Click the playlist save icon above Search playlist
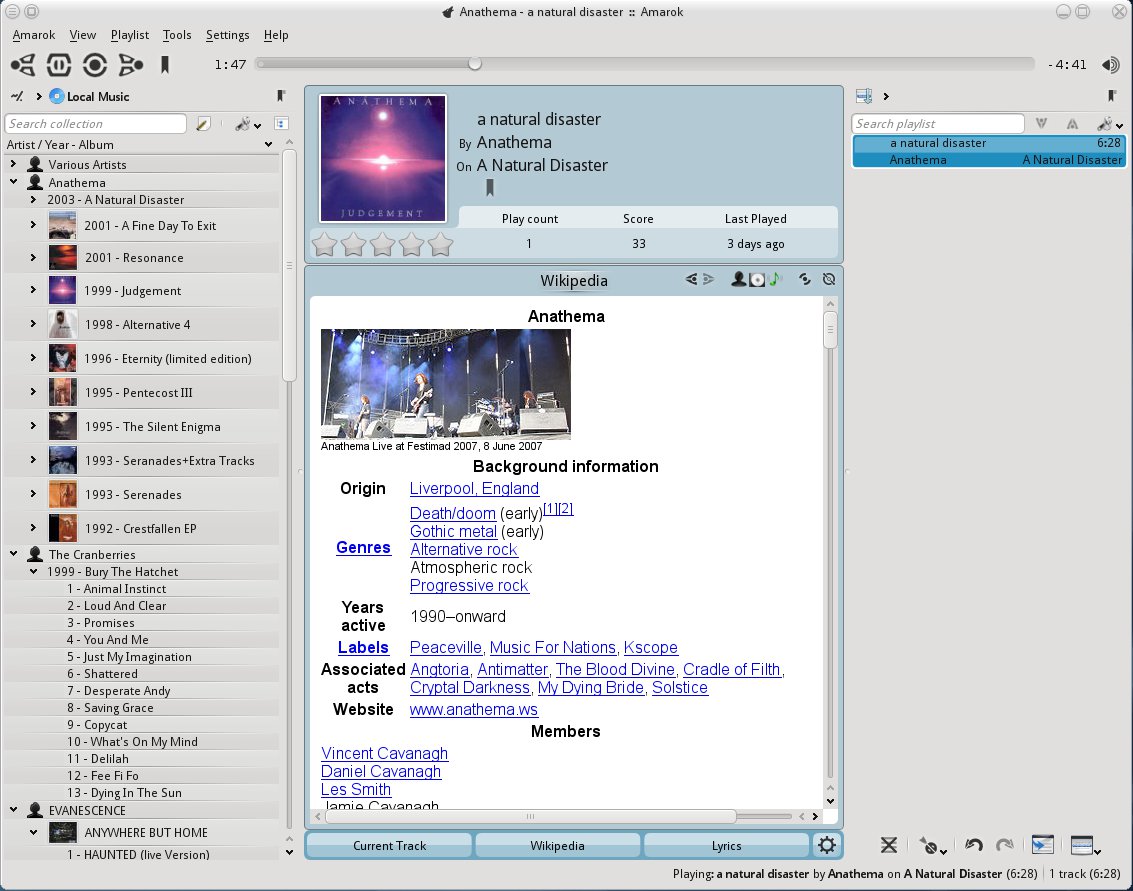Screen dimensions: 1133x891 pyautogui.click(x=863, y=96)
